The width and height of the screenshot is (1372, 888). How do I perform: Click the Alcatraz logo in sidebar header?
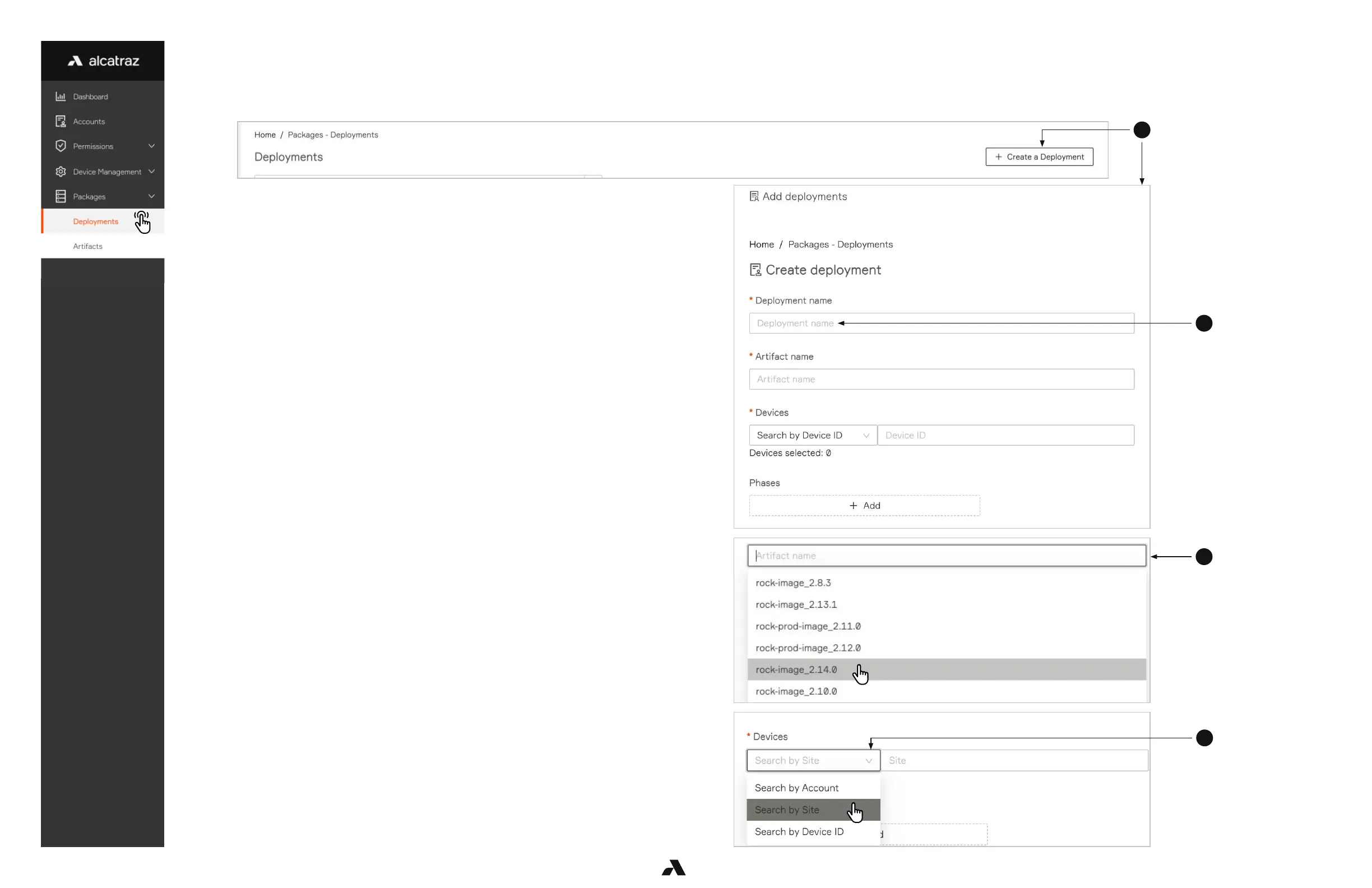(103, 61)
